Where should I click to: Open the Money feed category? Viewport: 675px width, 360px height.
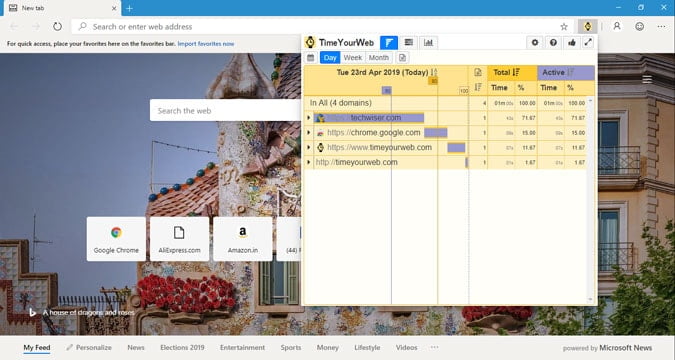click(328, 348)
